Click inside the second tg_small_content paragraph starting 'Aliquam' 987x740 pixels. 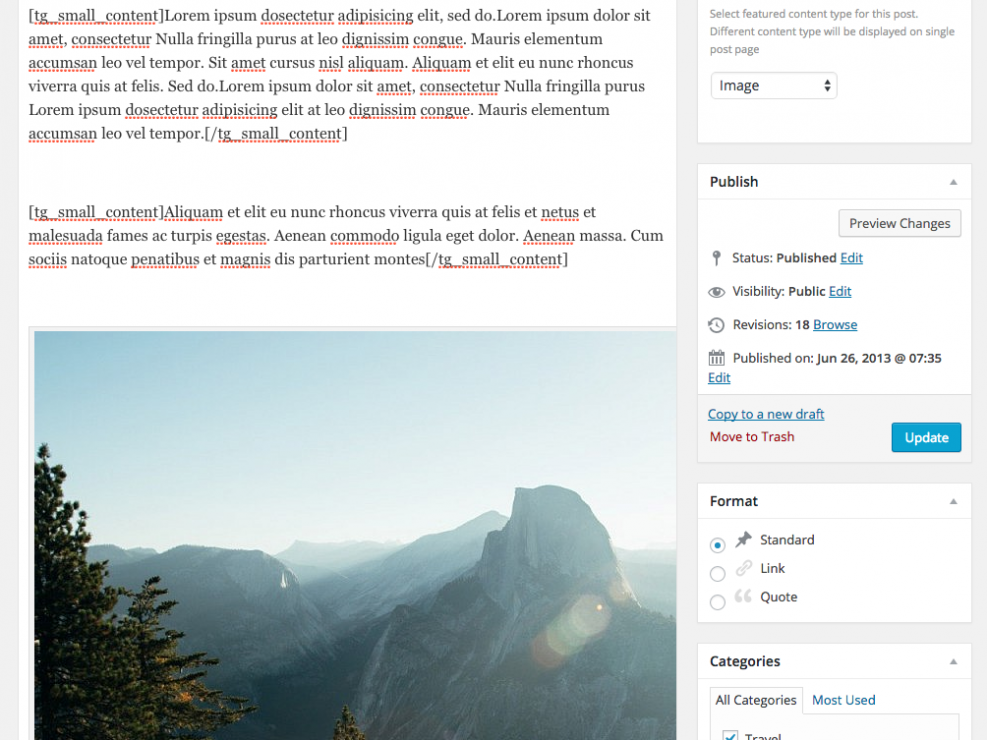346,235
